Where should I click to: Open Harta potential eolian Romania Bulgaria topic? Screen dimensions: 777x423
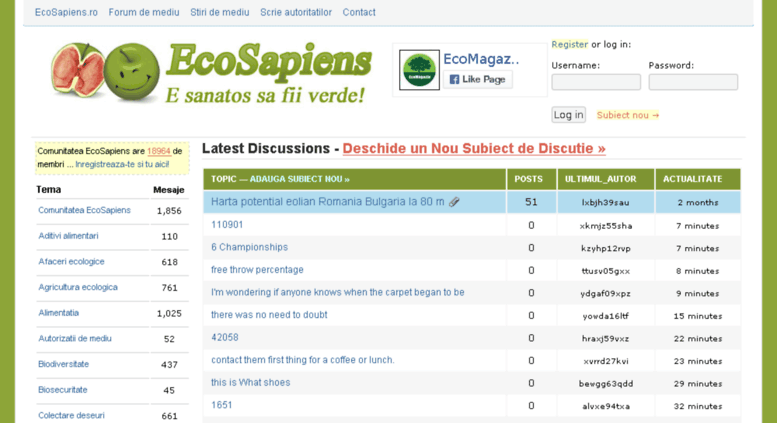tap(328, 202)
